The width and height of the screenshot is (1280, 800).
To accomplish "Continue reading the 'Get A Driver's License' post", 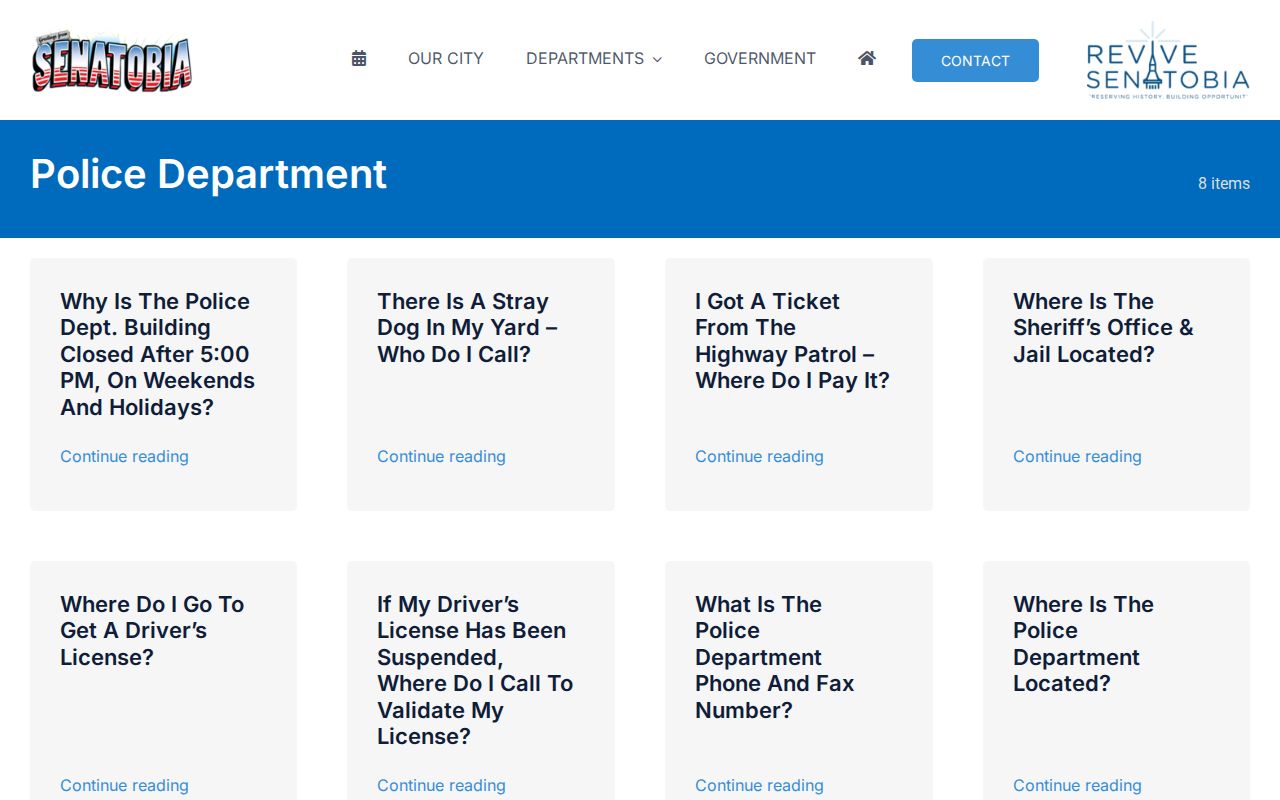I will (x=124, y=786).
